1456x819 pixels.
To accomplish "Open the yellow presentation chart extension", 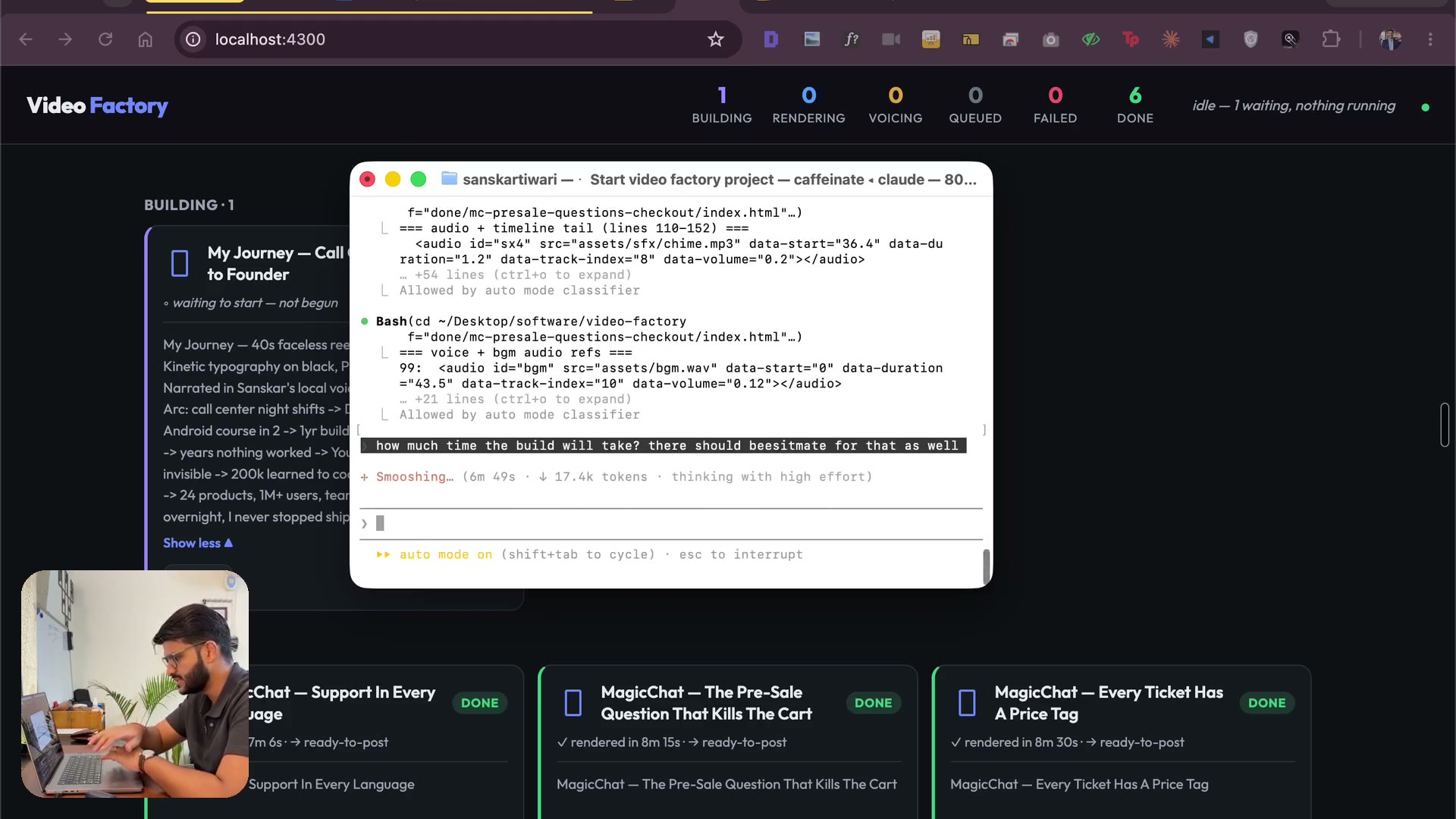I will (x=931, y=39).
